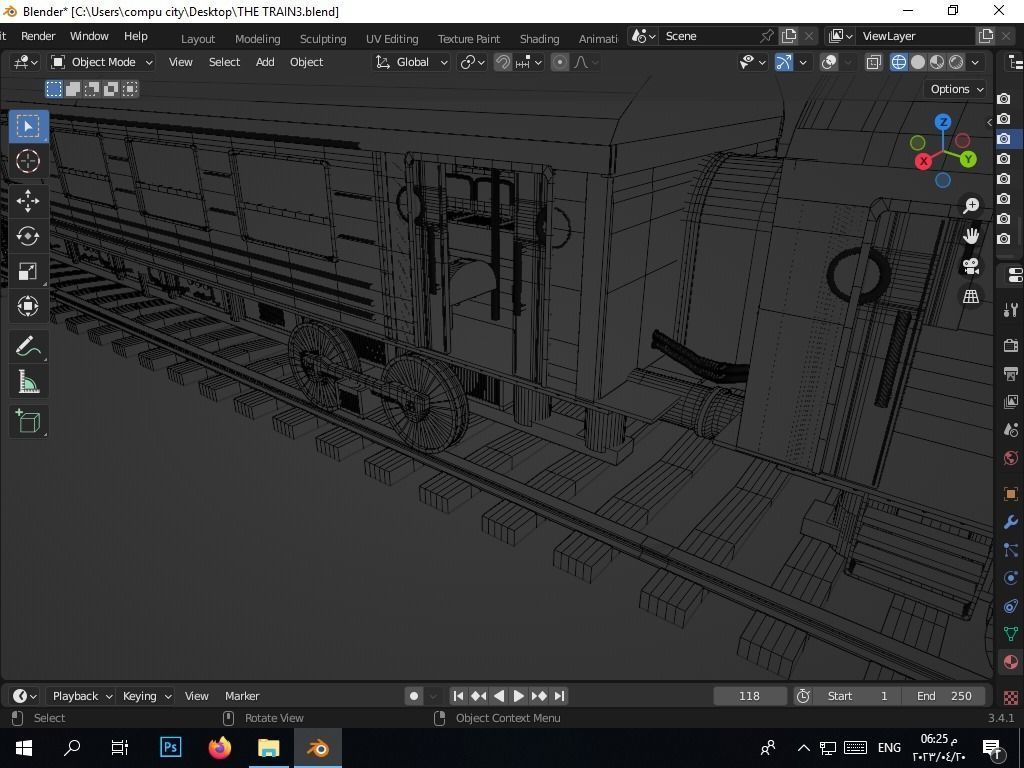Viewport: 1024px width, 768px height.
Task: Pick the Rotate tool
Action: tap(27, 236)
